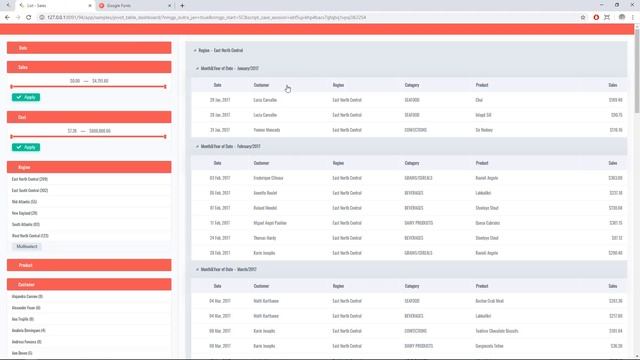Viewport: 640px width, 360px height.
Task: Close the List - Sales tab
Action: pyautogui.click(x=90, y=6)
